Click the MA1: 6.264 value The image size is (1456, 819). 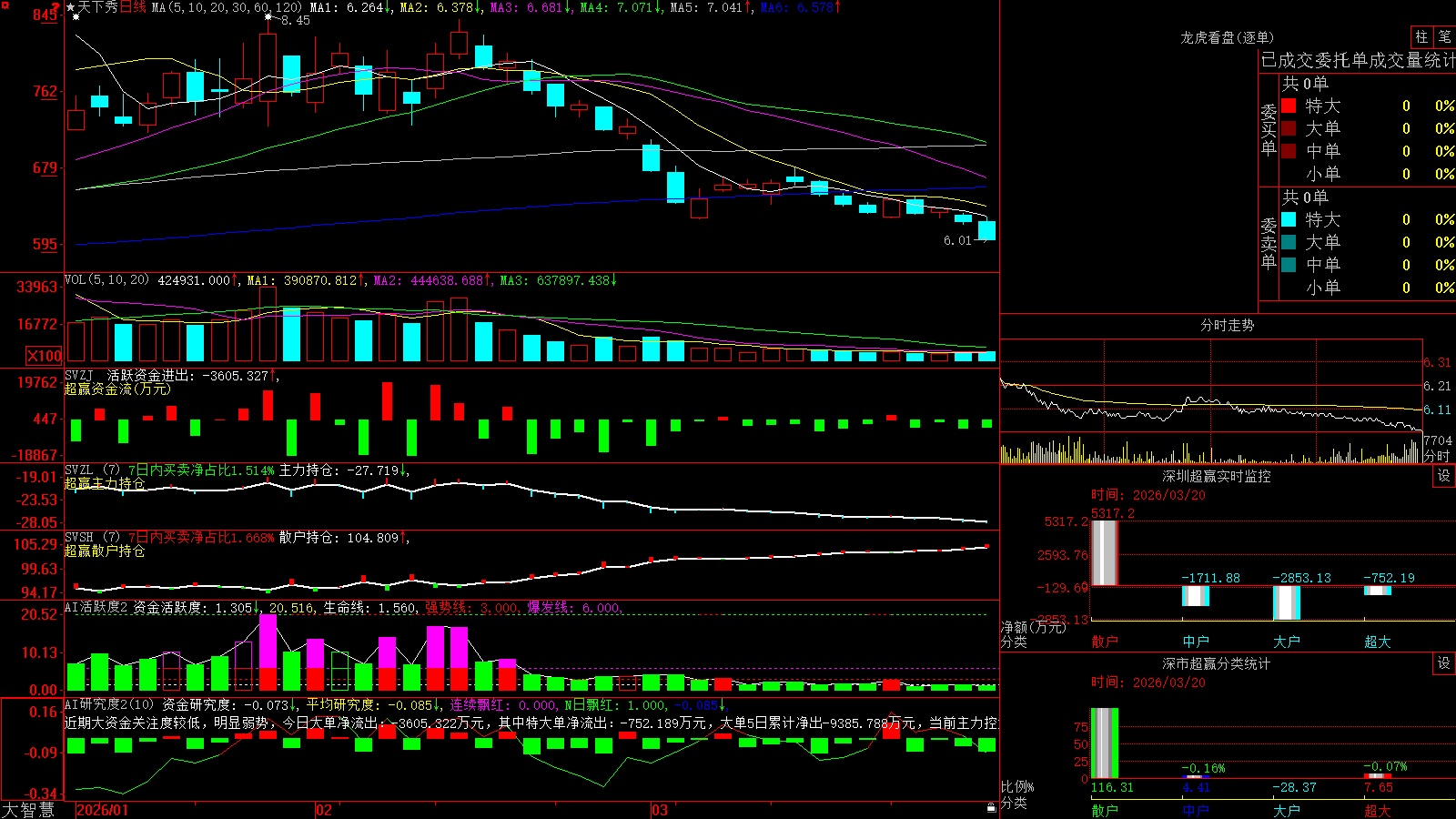(348, 7)
